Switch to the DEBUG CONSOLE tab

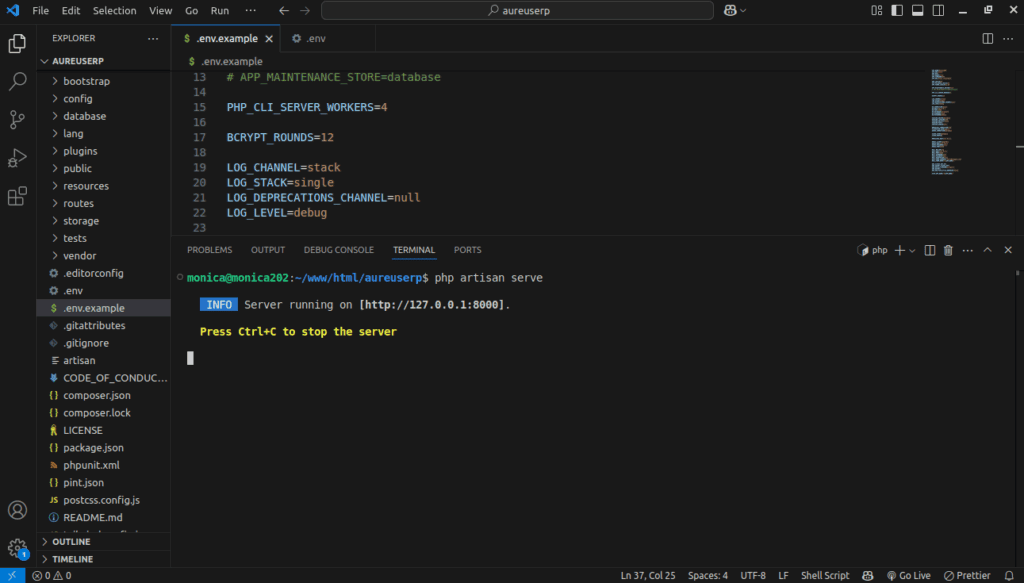pyautogui.click(x=339, y=250)
